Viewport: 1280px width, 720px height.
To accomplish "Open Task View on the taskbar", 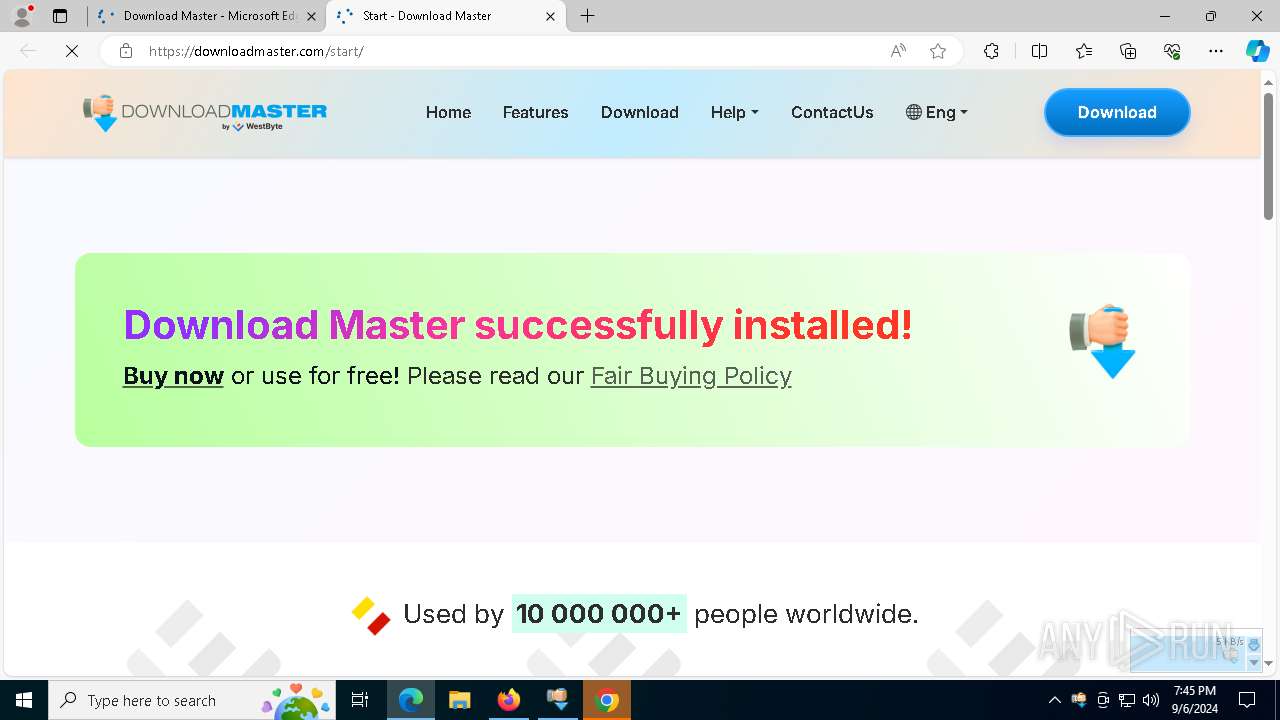I will point(361,700).
